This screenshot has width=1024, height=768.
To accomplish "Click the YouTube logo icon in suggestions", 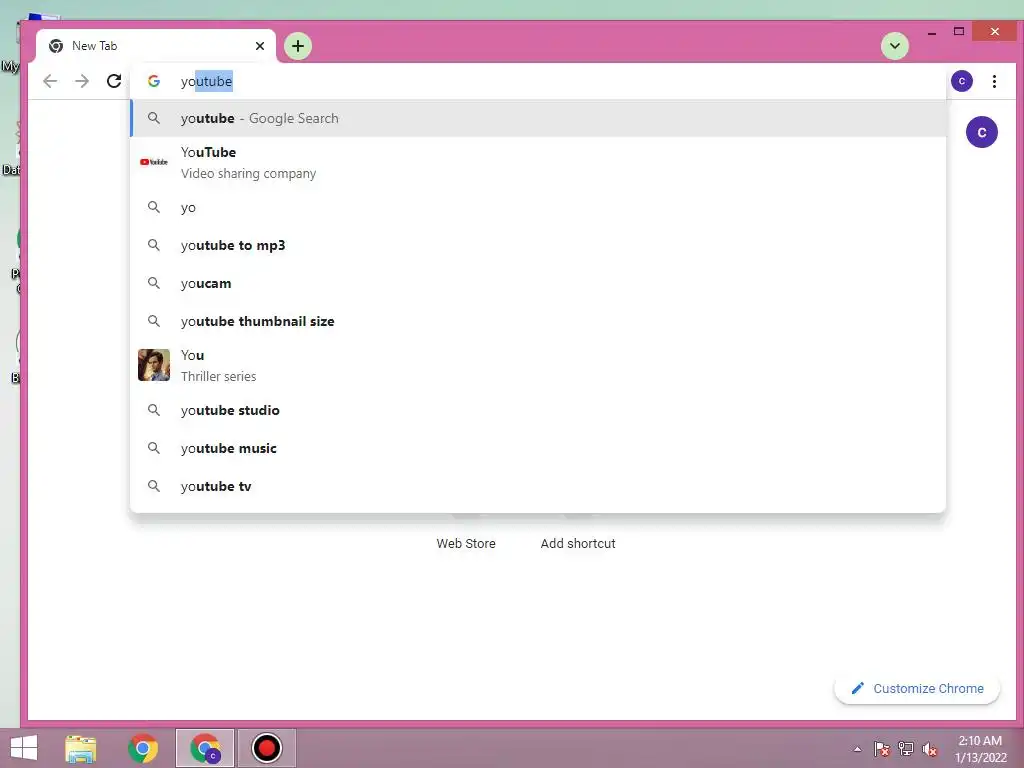I will (153, 162).
